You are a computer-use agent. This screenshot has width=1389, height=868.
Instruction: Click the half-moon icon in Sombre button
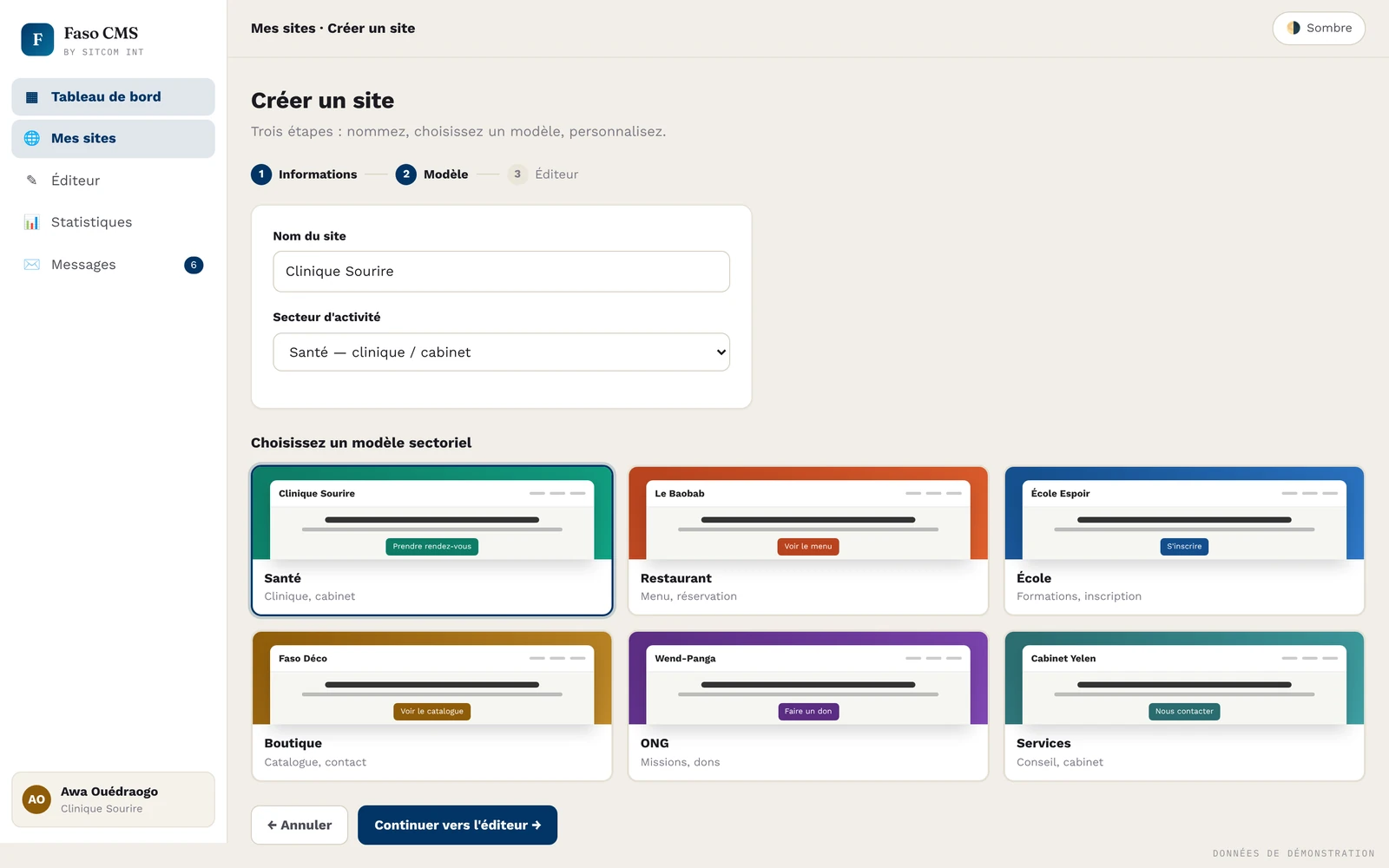(1294, 28)
